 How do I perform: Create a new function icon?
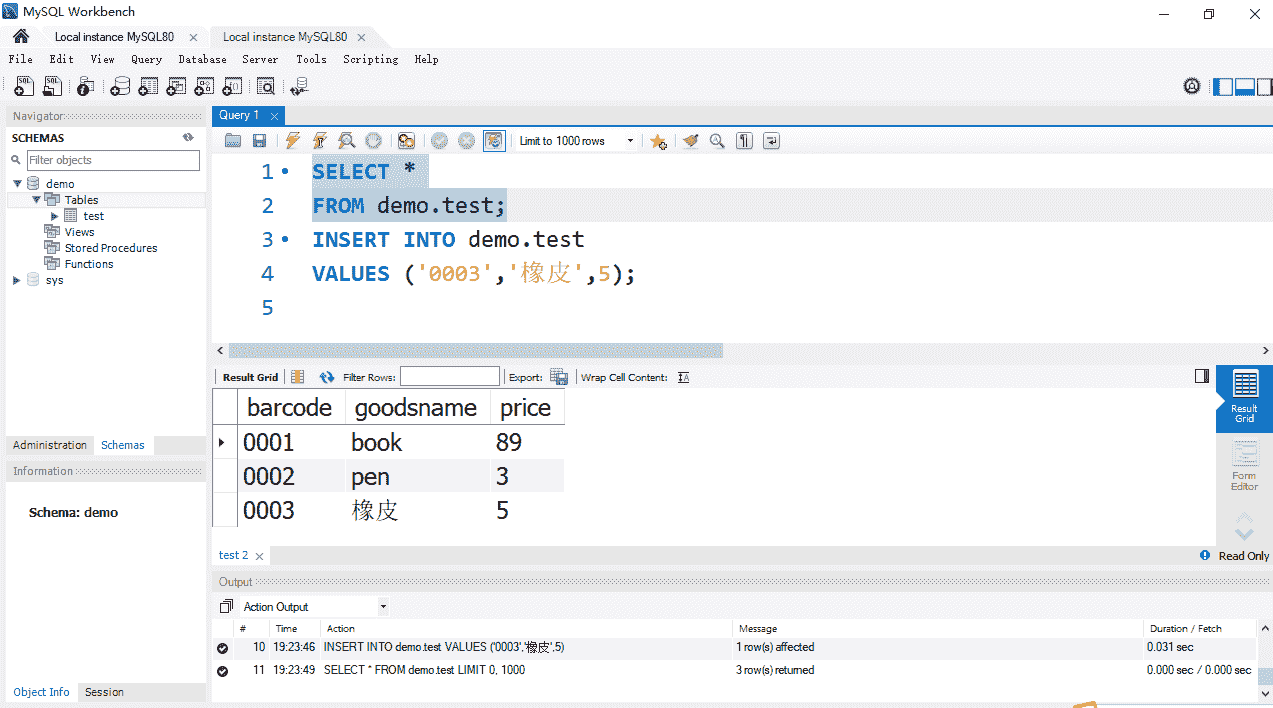232,87
